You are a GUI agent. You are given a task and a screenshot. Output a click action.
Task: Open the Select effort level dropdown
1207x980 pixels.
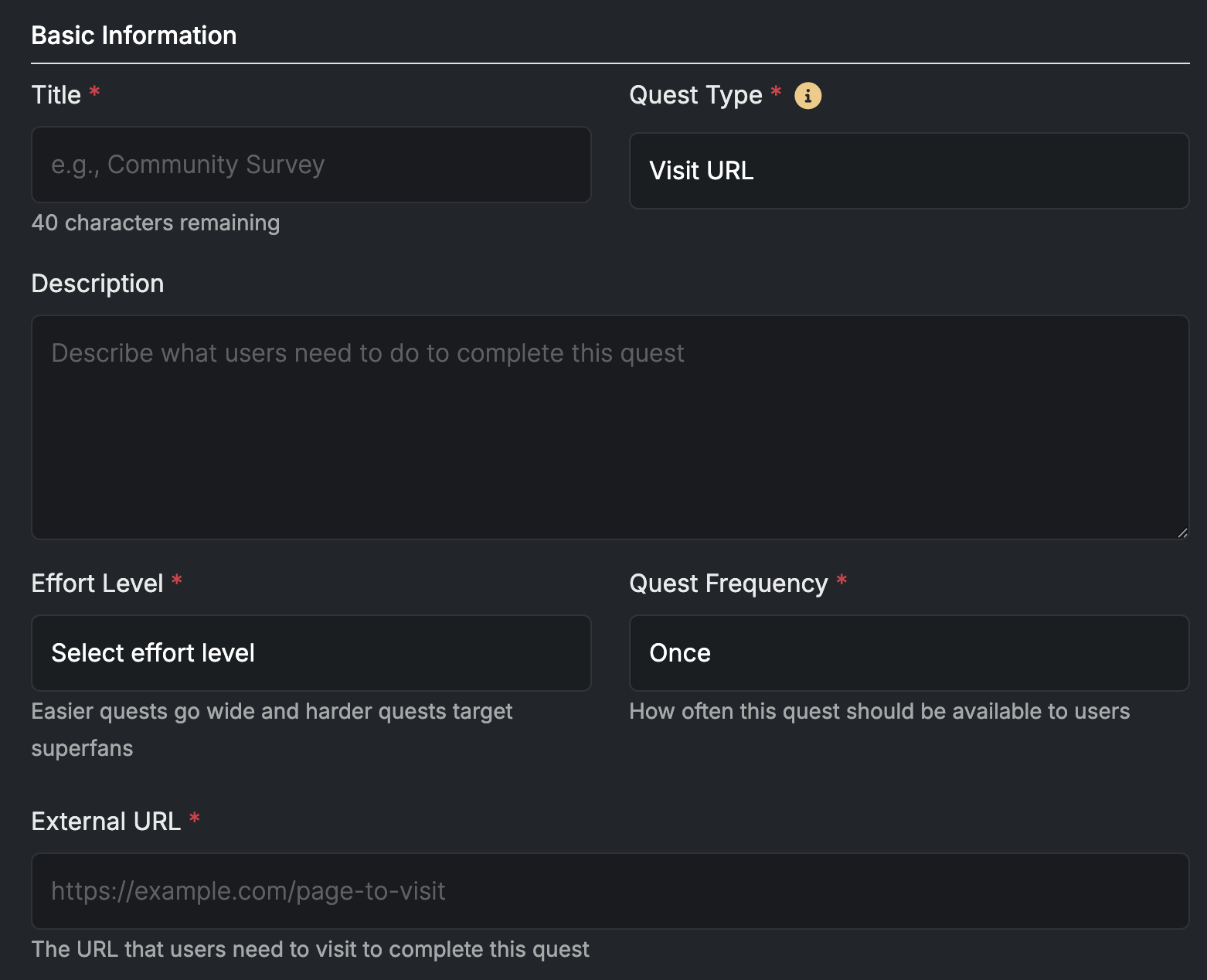[x=311, y=653]
